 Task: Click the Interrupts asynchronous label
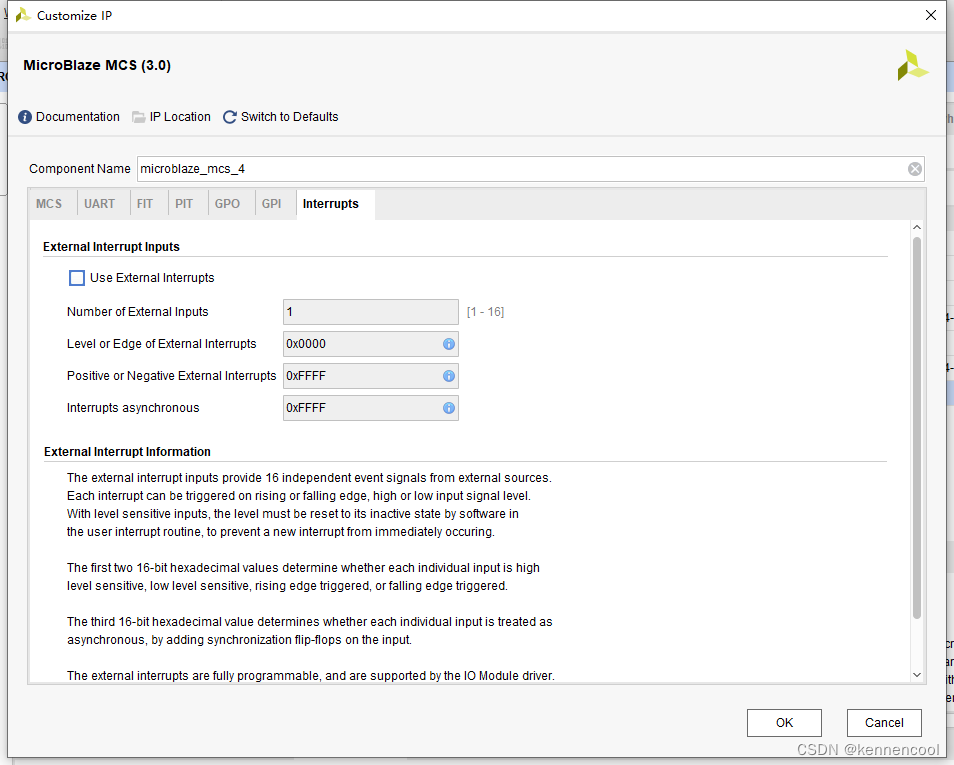point(133,408)
